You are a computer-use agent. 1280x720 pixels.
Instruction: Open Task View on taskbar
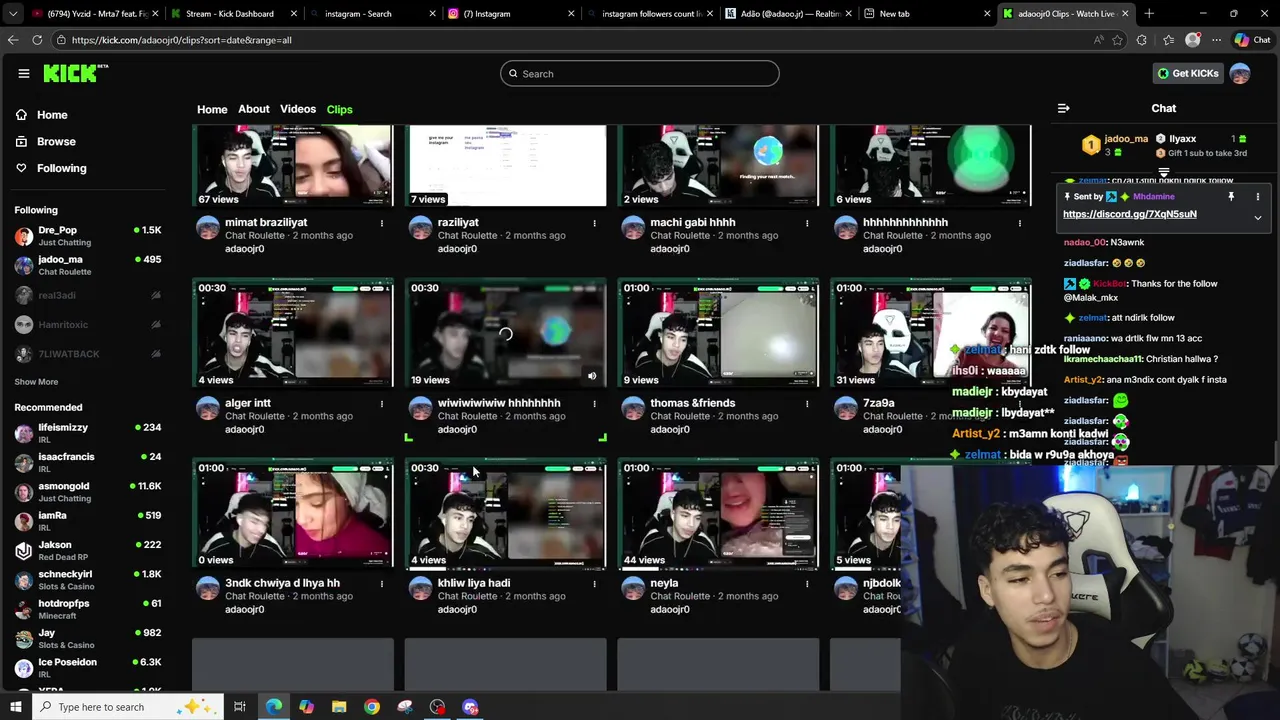[240, 707]
